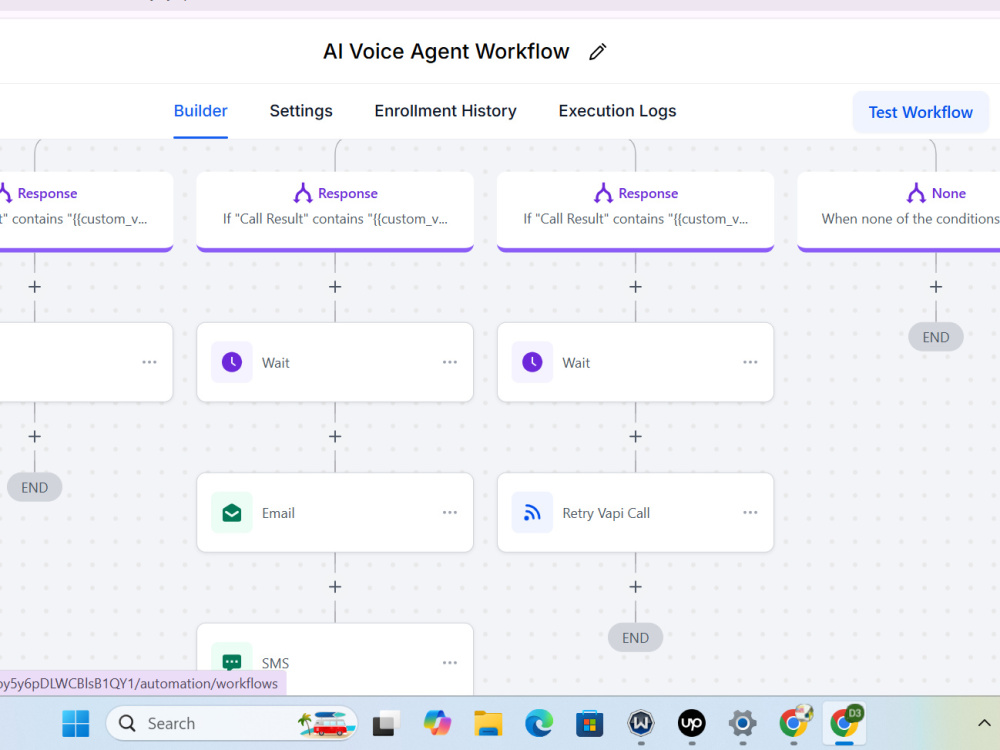Viewport: 1000px width, 750px height.
Task: Select the None branch card
Action: (x=899, y=212)
